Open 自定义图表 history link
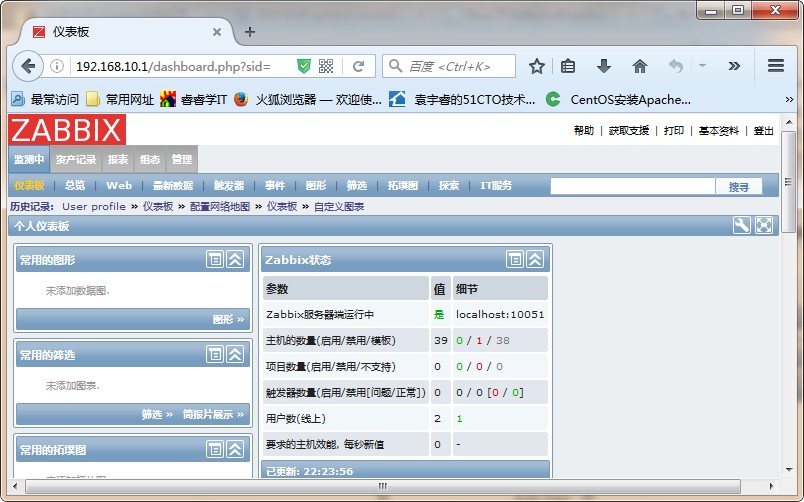 pyautogui.click(x=339, y=206)
